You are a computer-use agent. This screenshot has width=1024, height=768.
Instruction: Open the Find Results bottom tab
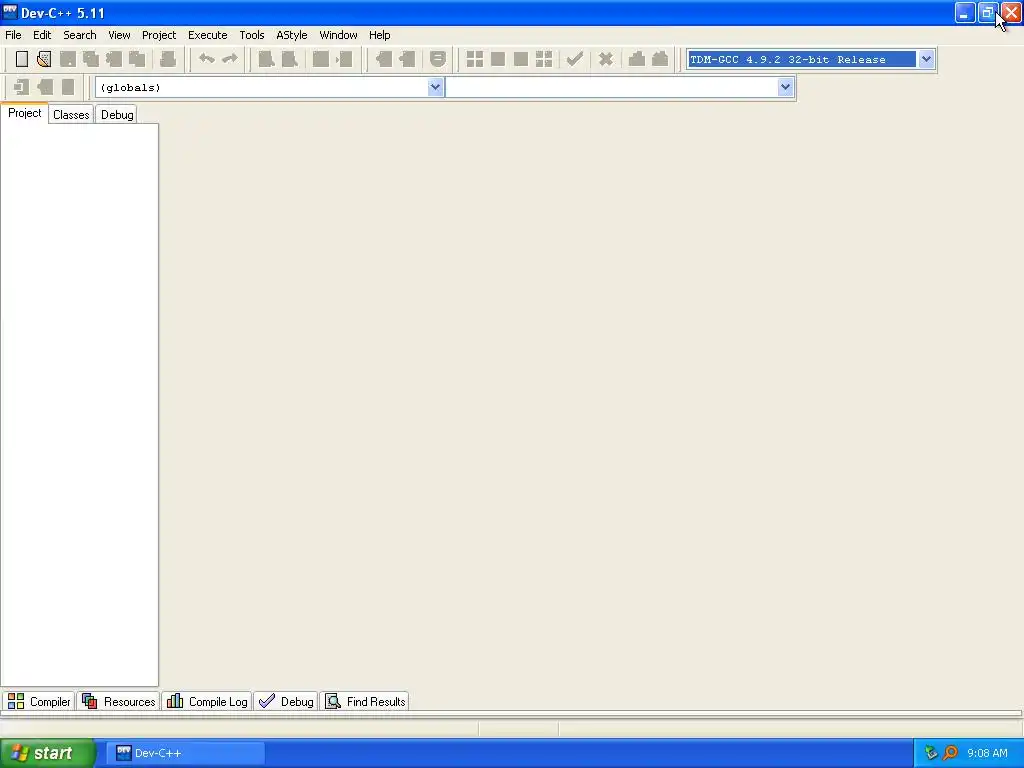pos(365,701)
